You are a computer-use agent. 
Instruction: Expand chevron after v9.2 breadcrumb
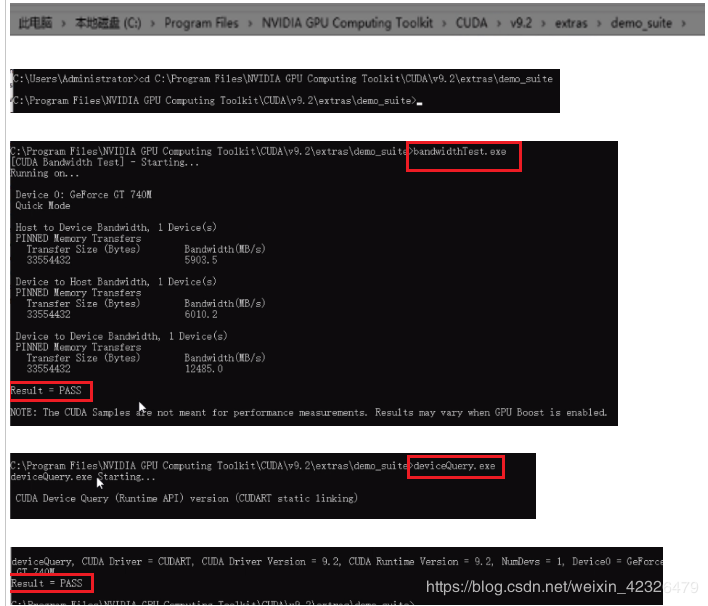pos(544,23)
